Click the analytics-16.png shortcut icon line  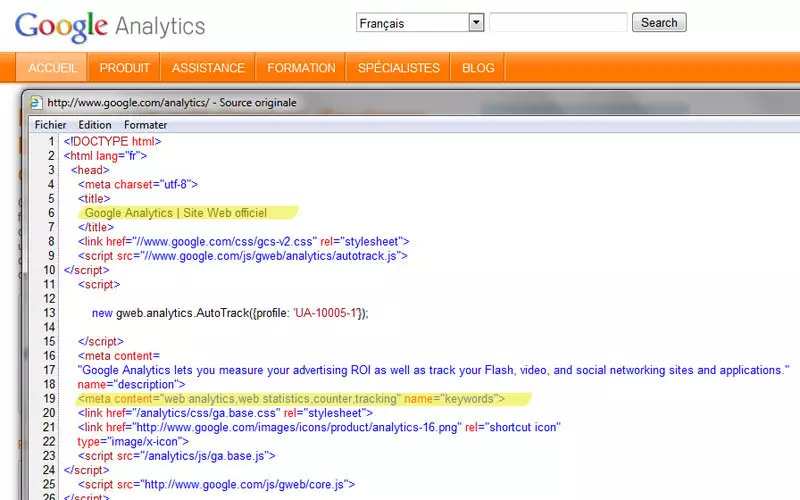[x=319, y=427]
